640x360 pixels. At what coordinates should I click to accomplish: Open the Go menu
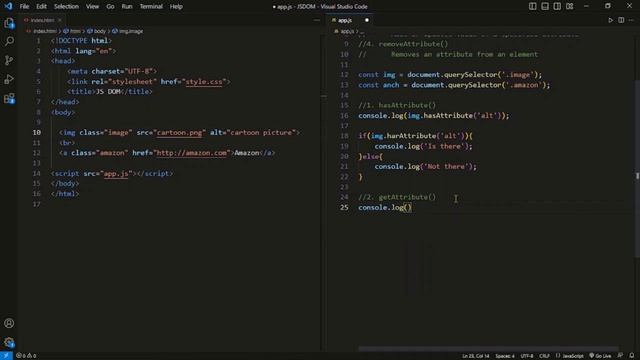(110, 7)
